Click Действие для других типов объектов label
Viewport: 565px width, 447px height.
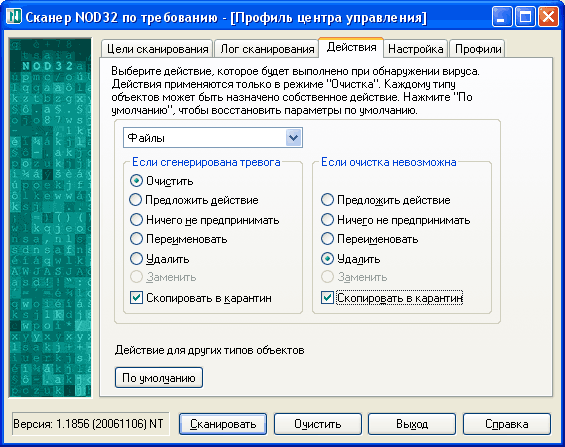click(209, 350)
